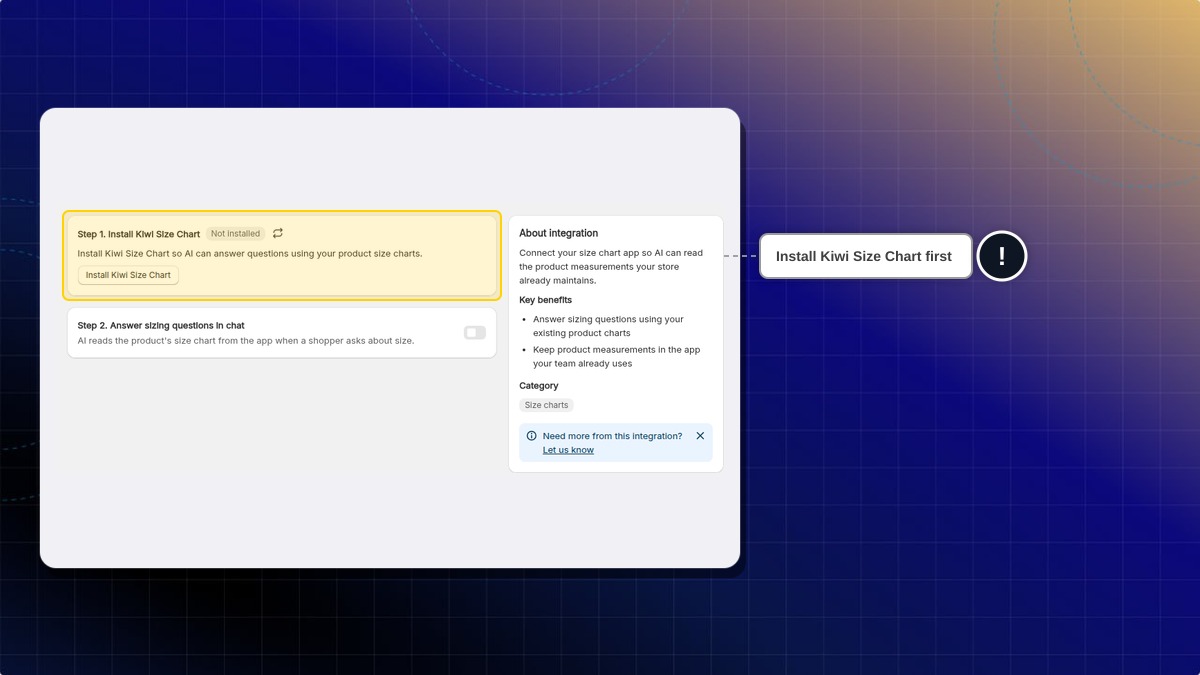Click the 'Connect your size chart app' paragraph

(x=611, y=267)
